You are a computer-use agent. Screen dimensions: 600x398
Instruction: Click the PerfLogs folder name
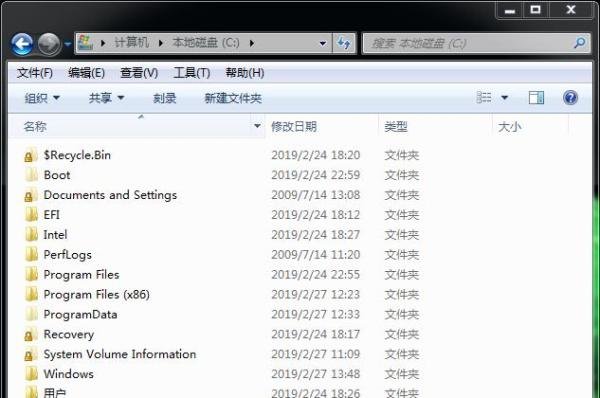(x=68, y=255)
